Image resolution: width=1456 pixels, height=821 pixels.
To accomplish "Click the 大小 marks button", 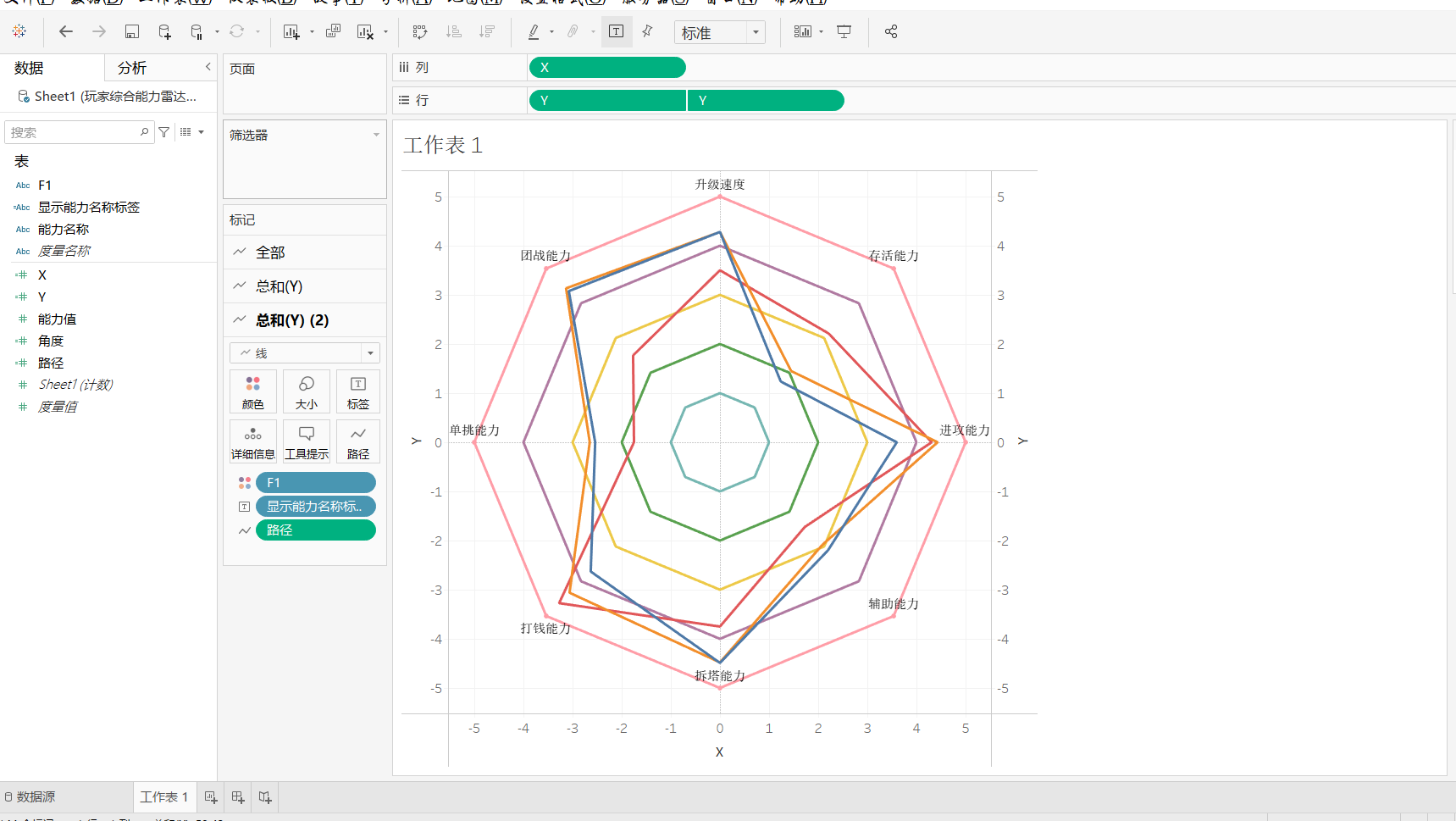I will pos(307,391).
